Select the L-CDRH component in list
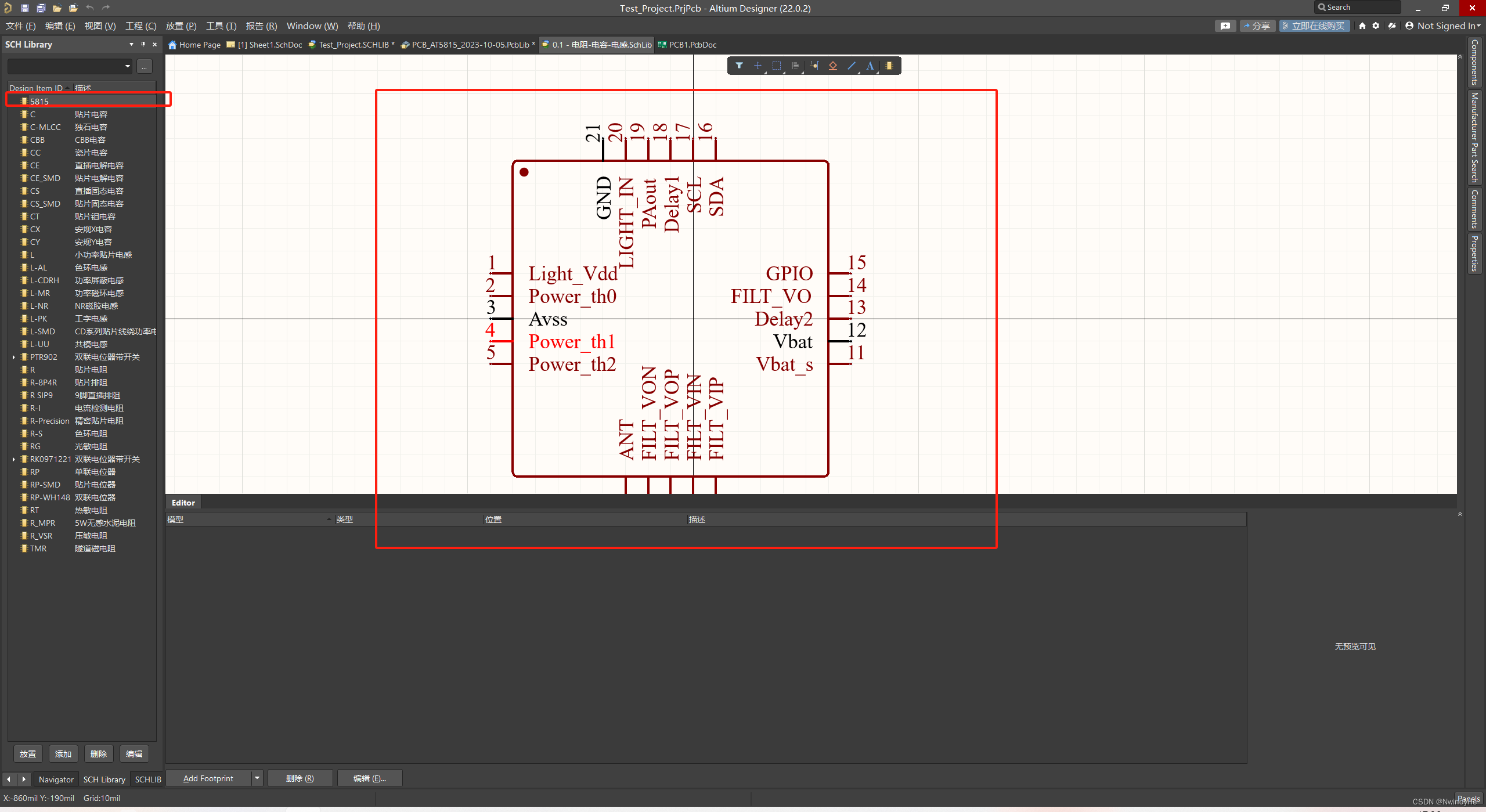This screenshot has height=812, width=1486. tap(45, 280)
